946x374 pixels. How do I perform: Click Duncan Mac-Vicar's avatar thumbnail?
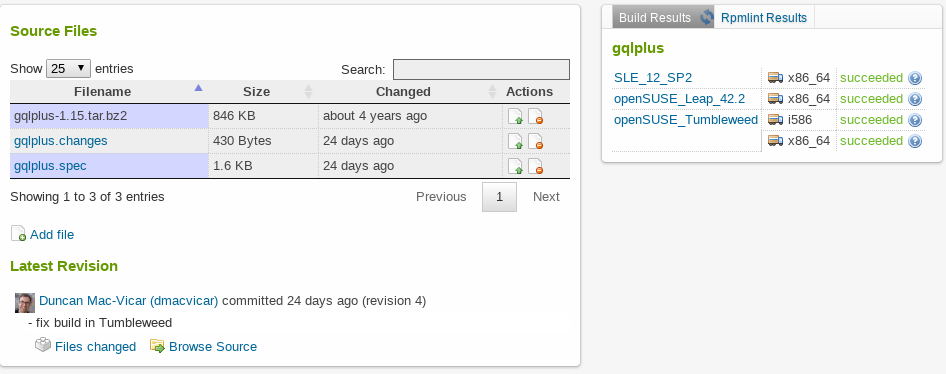pyautogui.click(x=25, y=303)
